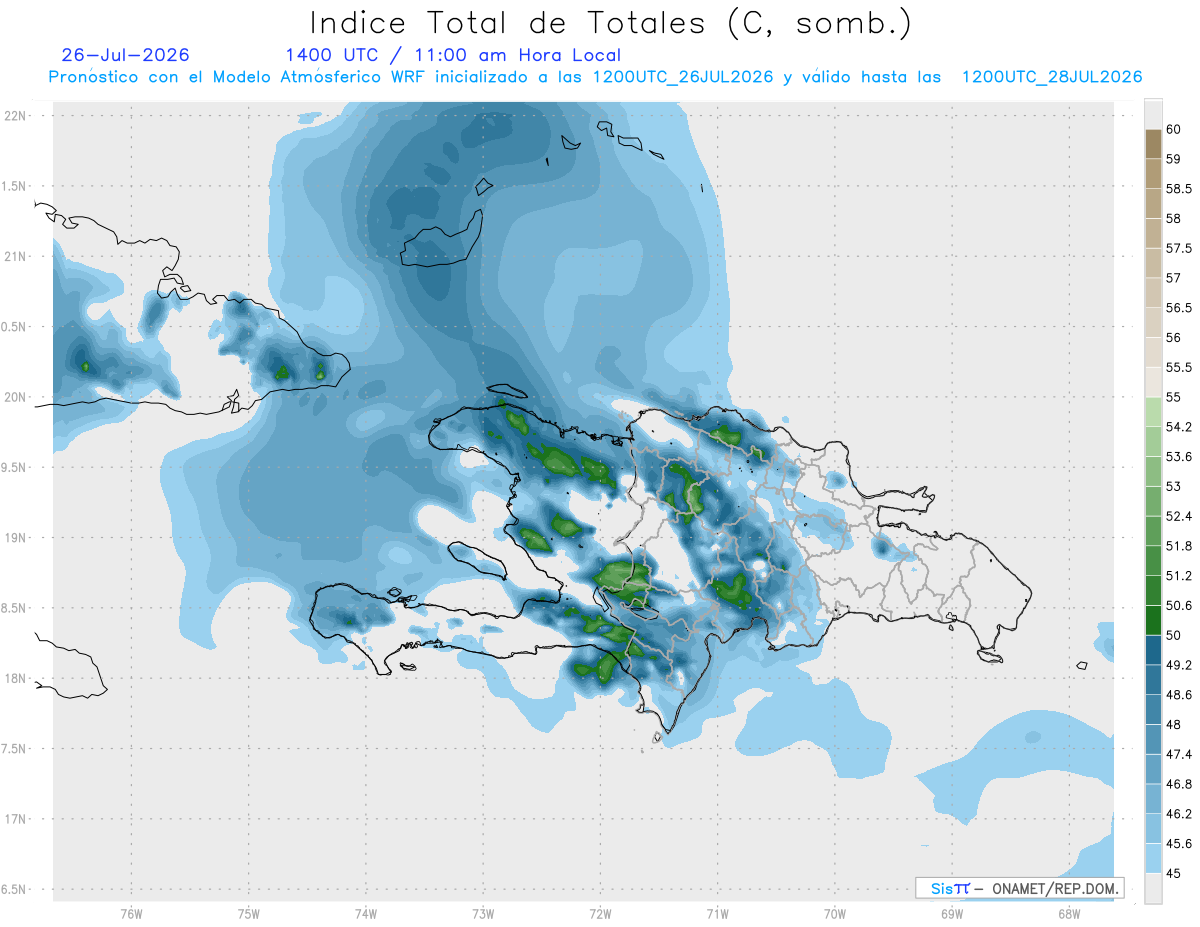Screen dimensions: 1200x927
Task: Select the date text '26-Jul-2026'
Action: click(x=125, y=55)
